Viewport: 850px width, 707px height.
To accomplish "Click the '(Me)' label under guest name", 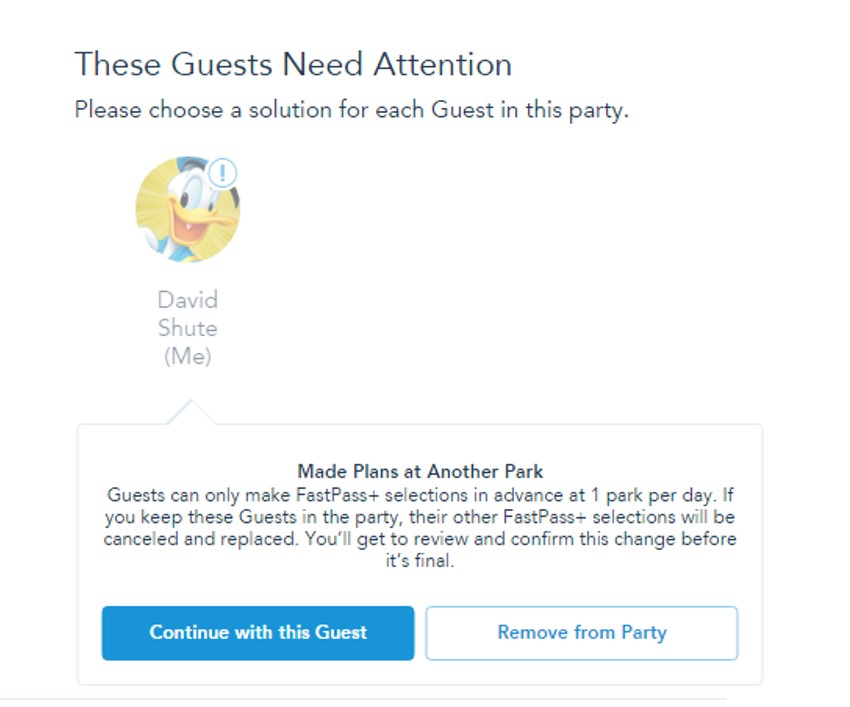I will 188,356.
